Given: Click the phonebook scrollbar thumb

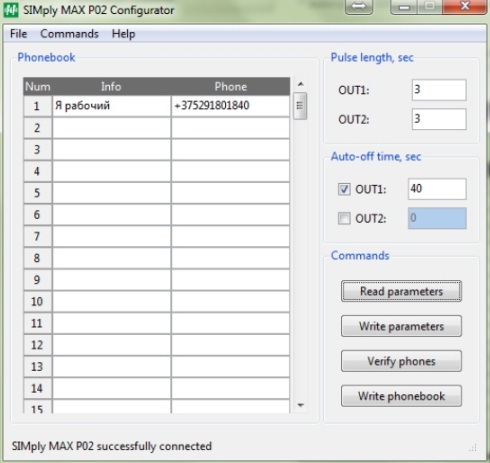Looking at the screenshot, I should click(x=300, y=106).
